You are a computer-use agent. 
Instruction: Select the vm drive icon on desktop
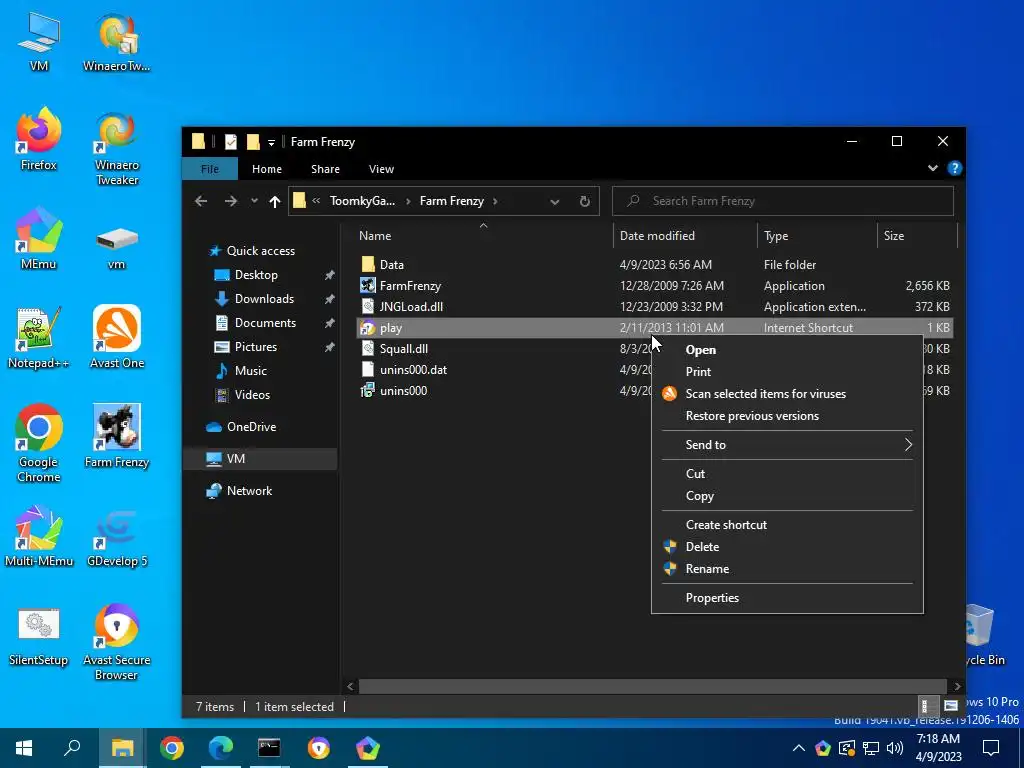(x=116, y=248)
